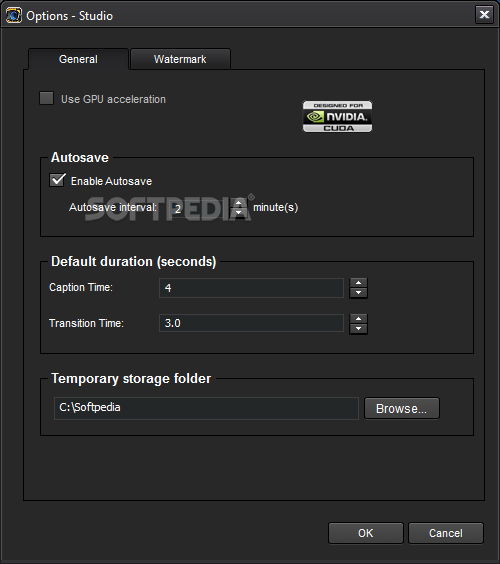Click the Studio app icon in title bar
This screenshot has width=500, height=564.
pyautogui.click(x=14, y=15)
